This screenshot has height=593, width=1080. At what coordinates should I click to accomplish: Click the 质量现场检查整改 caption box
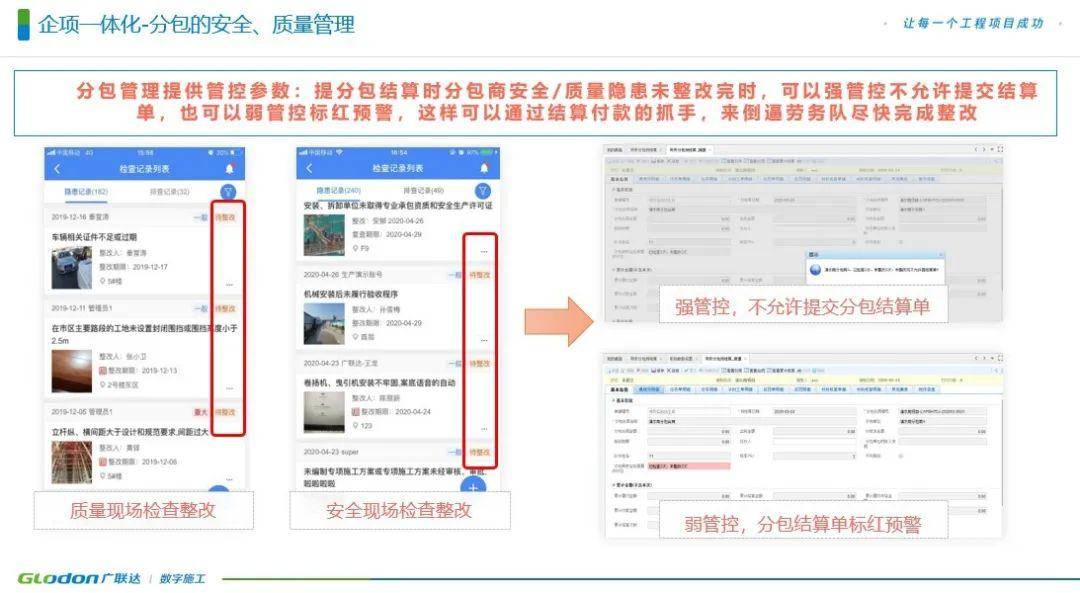click(142, 511)
